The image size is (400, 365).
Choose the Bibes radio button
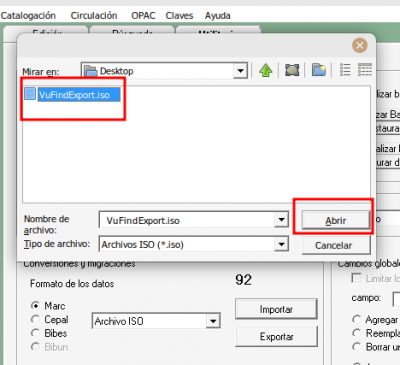click(x=35, y=333)
